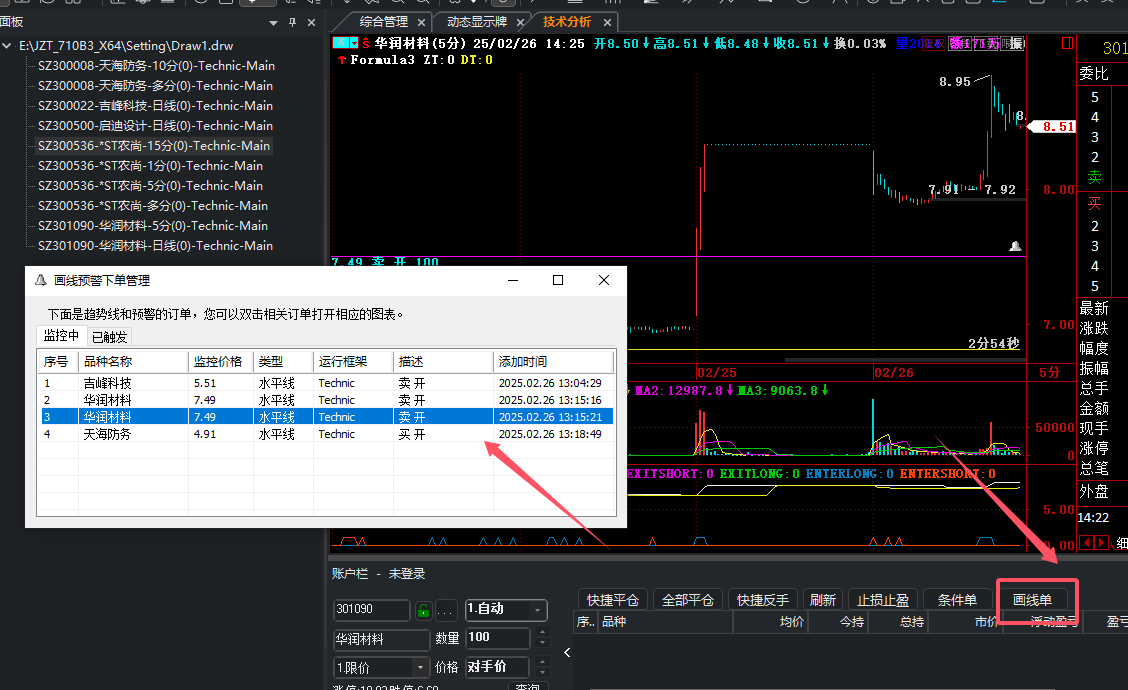Image resolution: width=1128 pixels, height=690 pixels.
Task: Select 华润材料 order added at 13:15:21
Action: click(x=326, y=417)
